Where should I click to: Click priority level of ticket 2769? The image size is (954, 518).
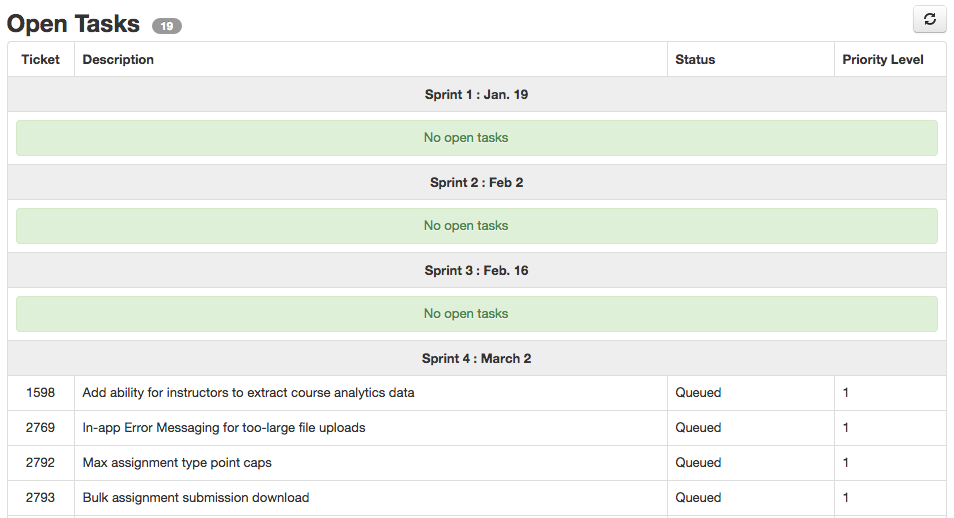coord(846,428)
